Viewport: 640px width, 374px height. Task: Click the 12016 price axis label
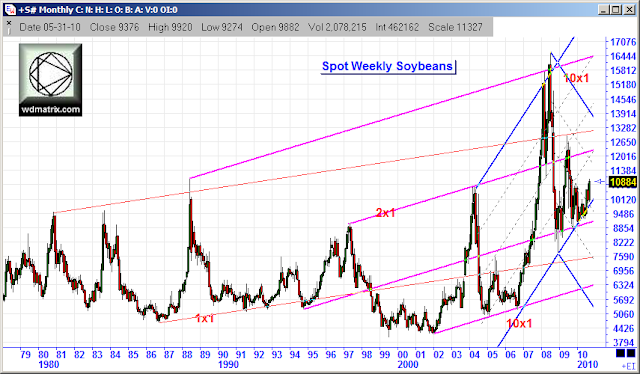[622, 157]
